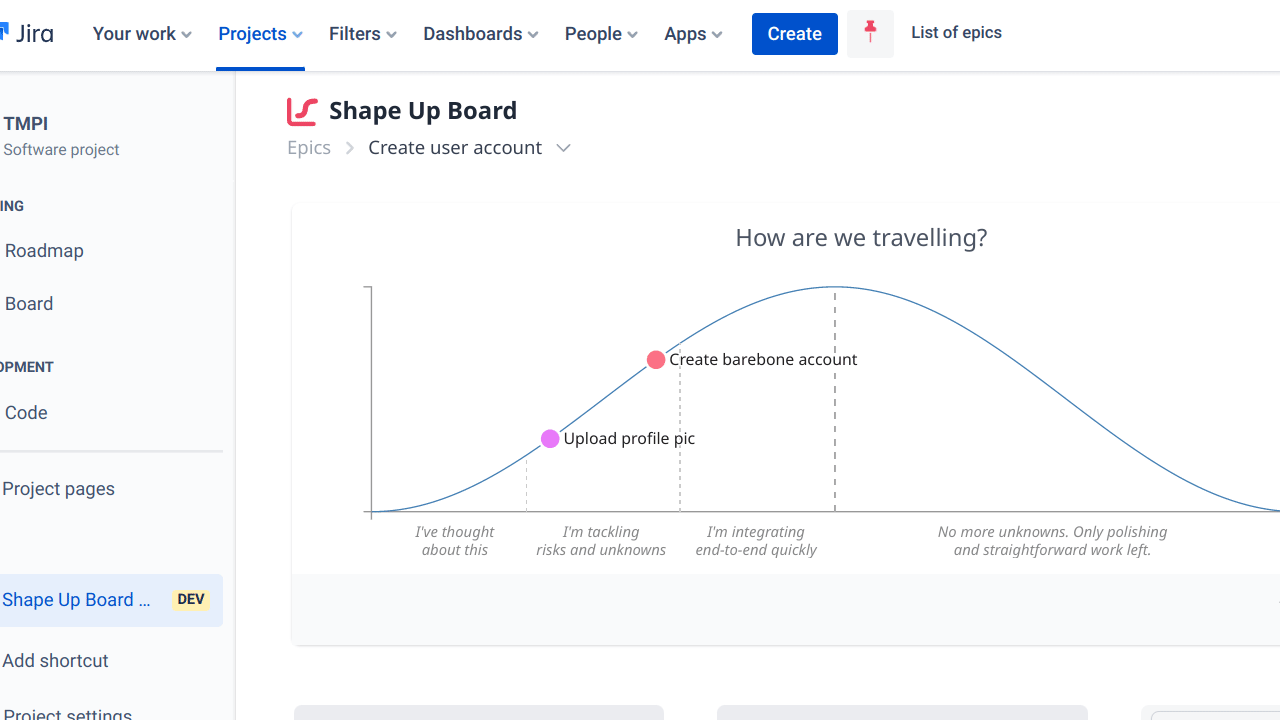Open the Dashboards menu

(x=481, y=34)
